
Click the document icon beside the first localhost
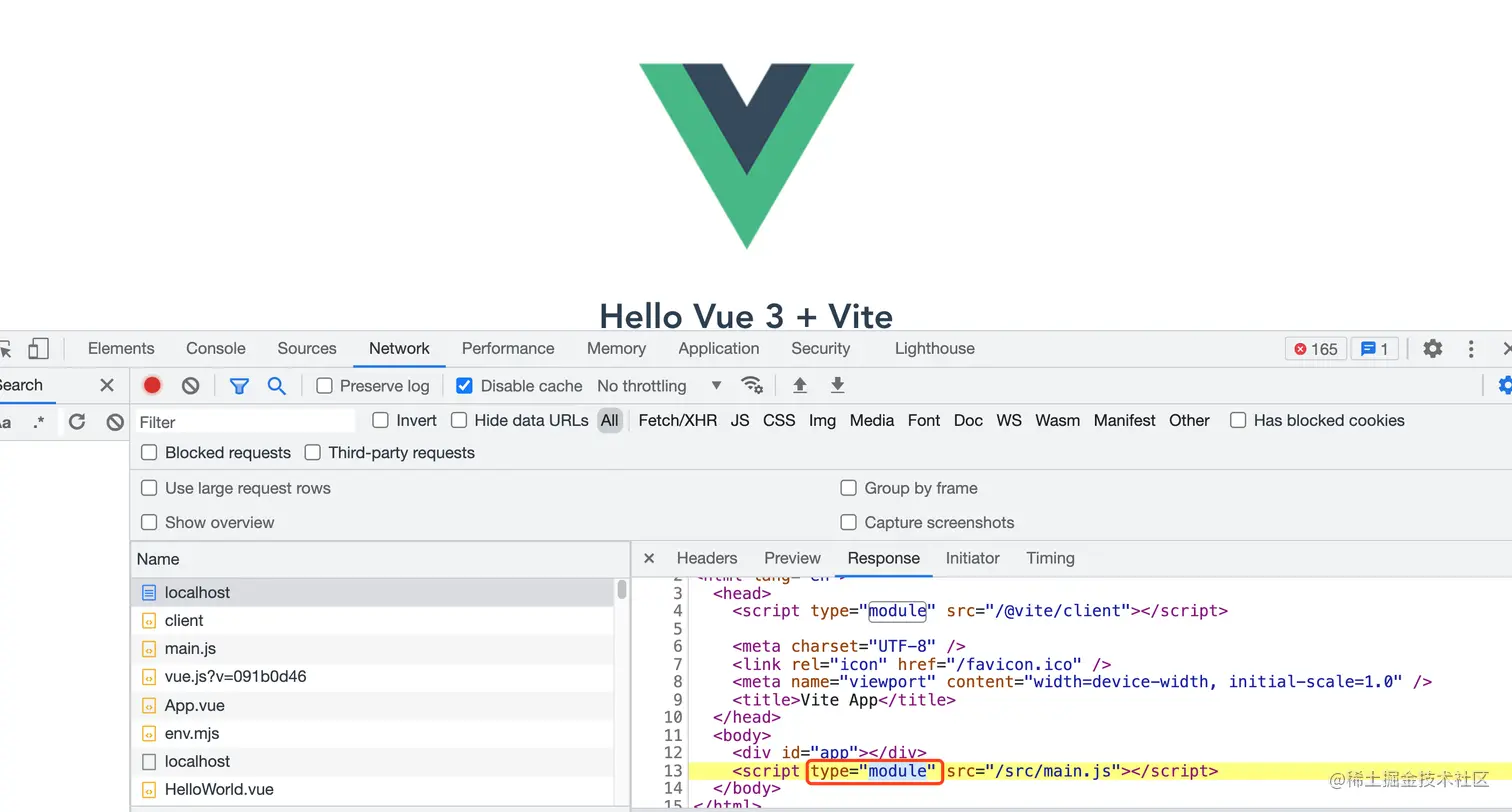coord(149,592)
